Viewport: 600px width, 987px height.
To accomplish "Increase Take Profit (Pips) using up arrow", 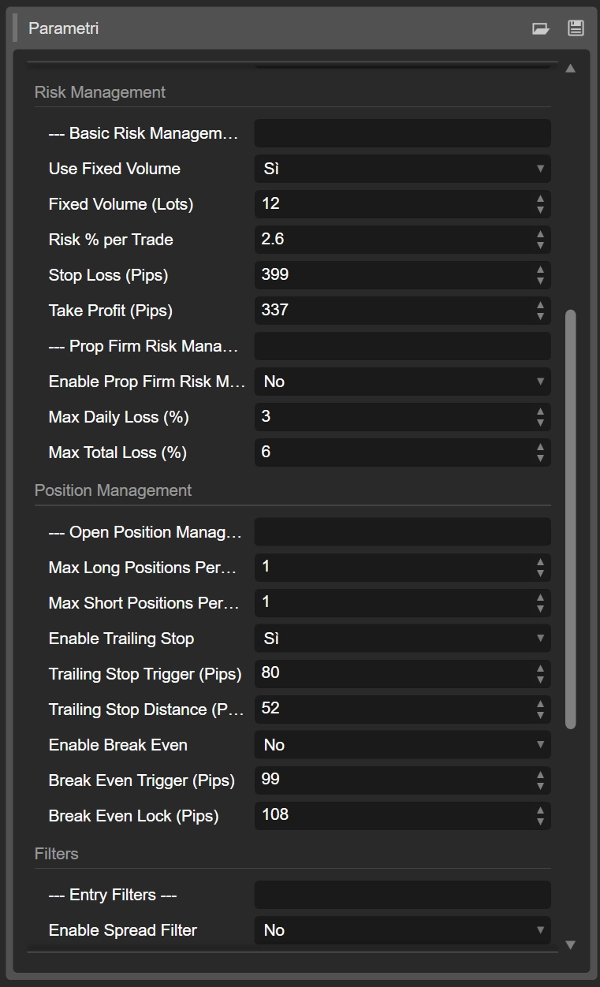I will [541, 305].
